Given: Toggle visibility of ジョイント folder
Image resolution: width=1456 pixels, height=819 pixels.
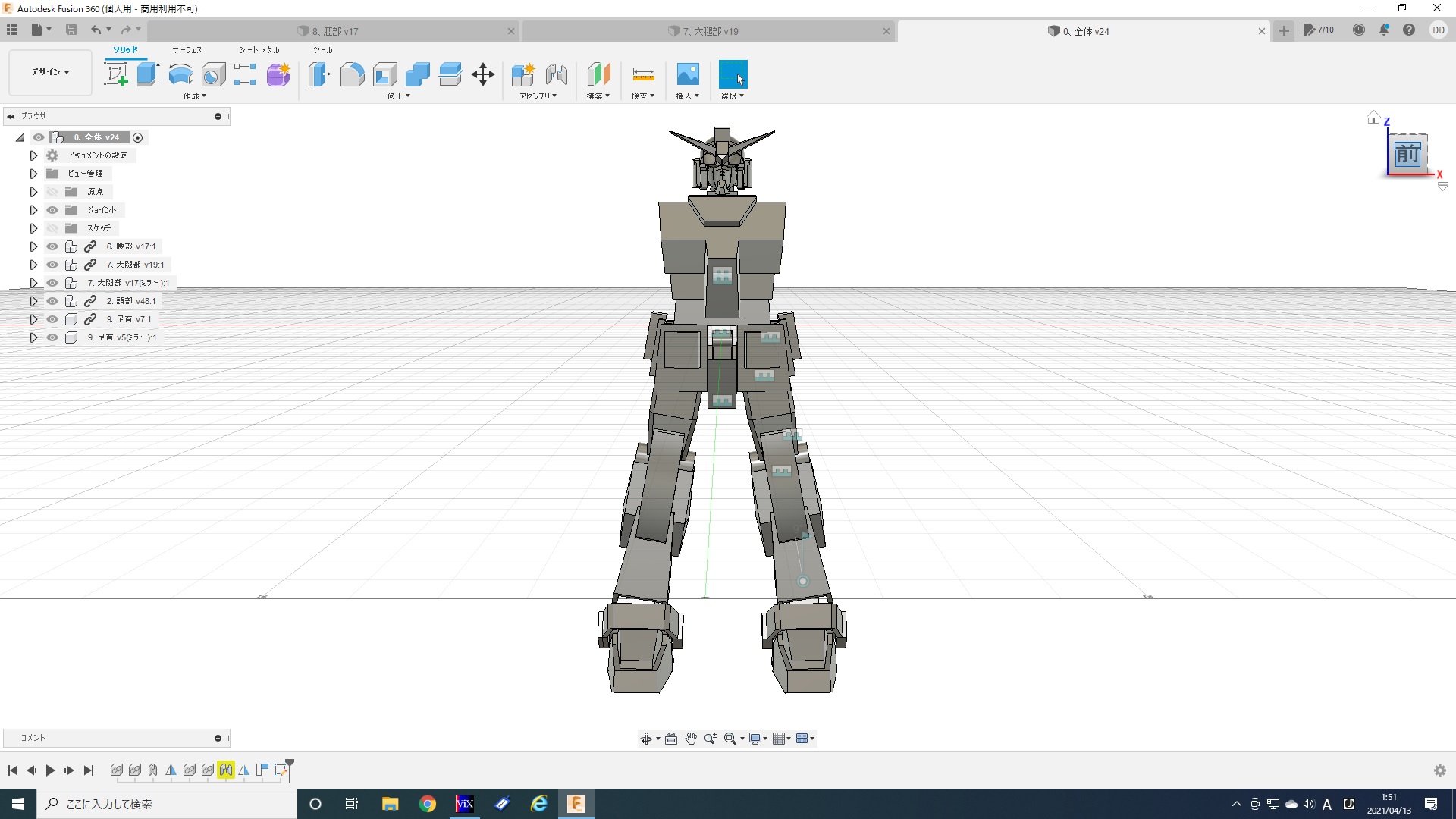Looking at the screenshot, I should click(52, 210).
